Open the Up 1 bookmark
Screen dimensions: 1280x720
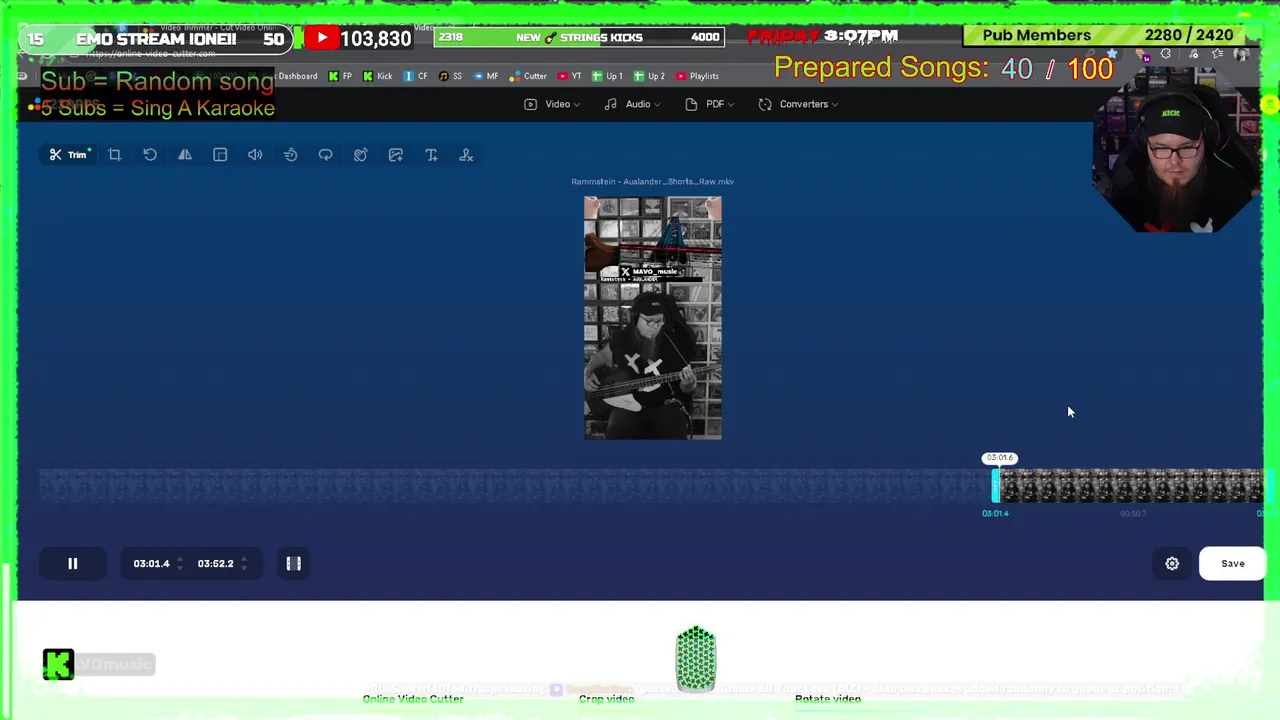(x=607, y=76)
